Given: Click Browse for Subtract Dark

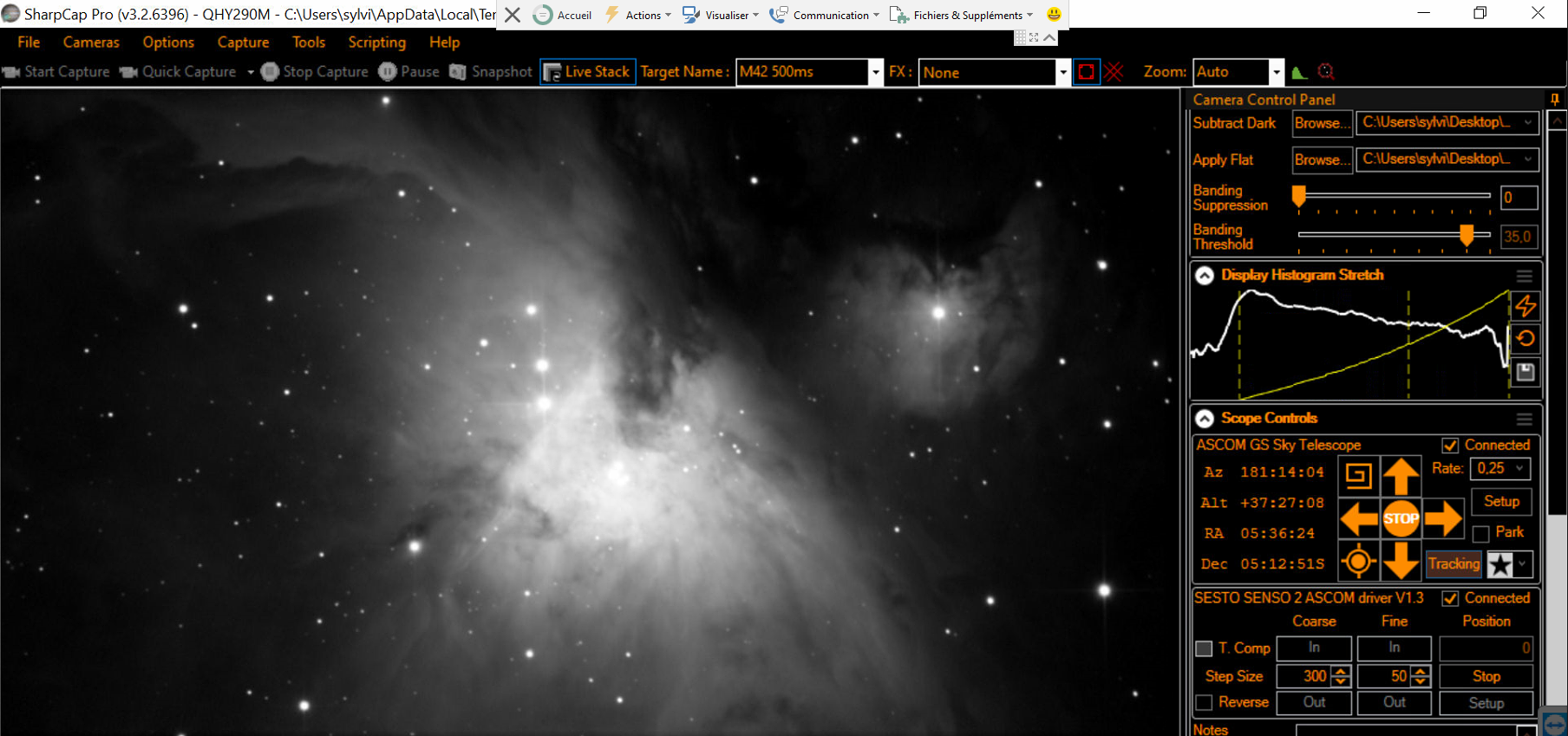Looking at the screenshot, I should (1322, 123).
